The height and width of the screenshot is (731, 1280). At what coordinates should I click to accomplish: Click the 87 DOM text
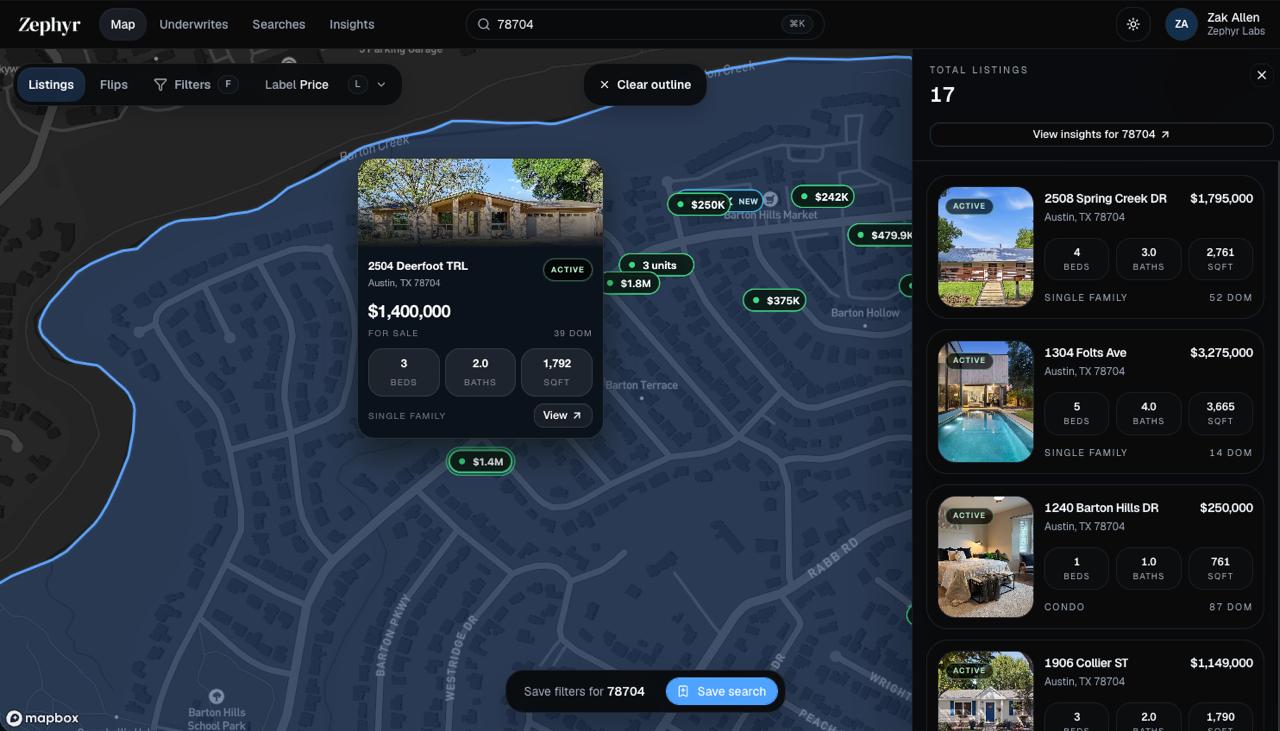pos(1230,607)
